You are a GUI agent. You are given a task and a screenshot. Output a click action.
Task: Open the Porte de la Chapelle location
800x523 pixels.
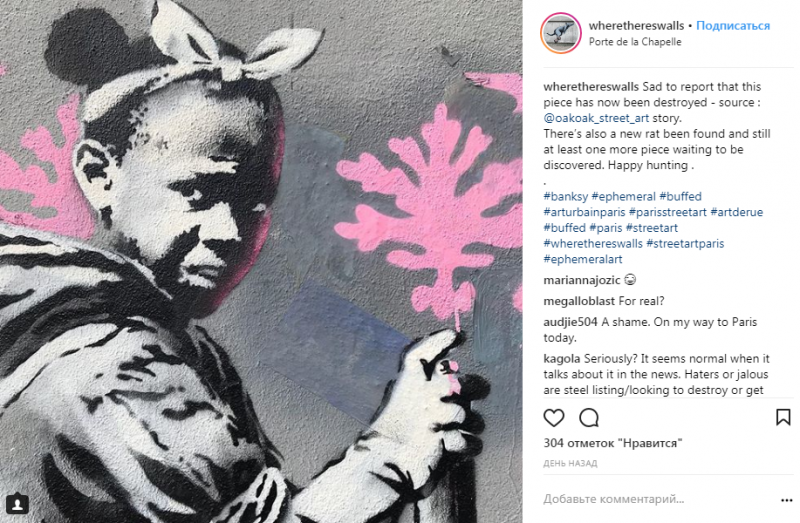tap(635, 42)
